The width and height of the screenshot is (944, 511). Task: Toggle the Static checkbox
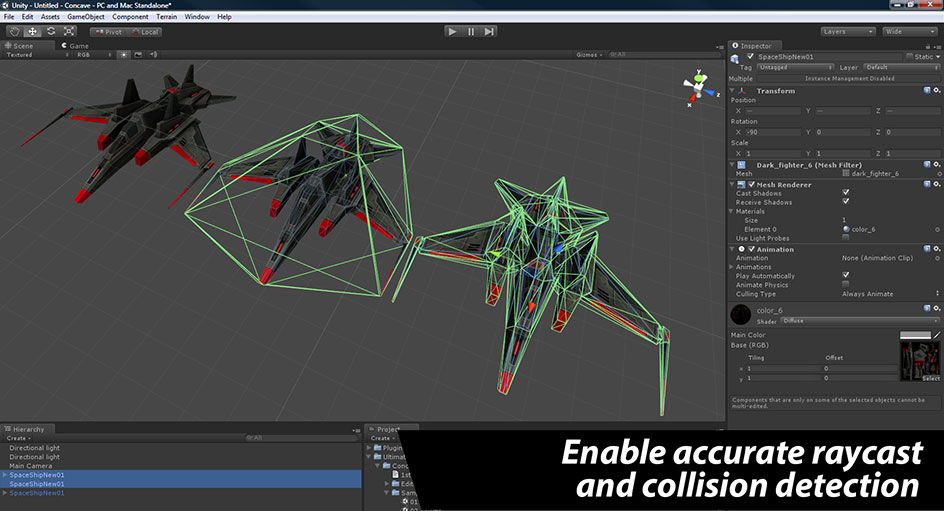point(910,56)
